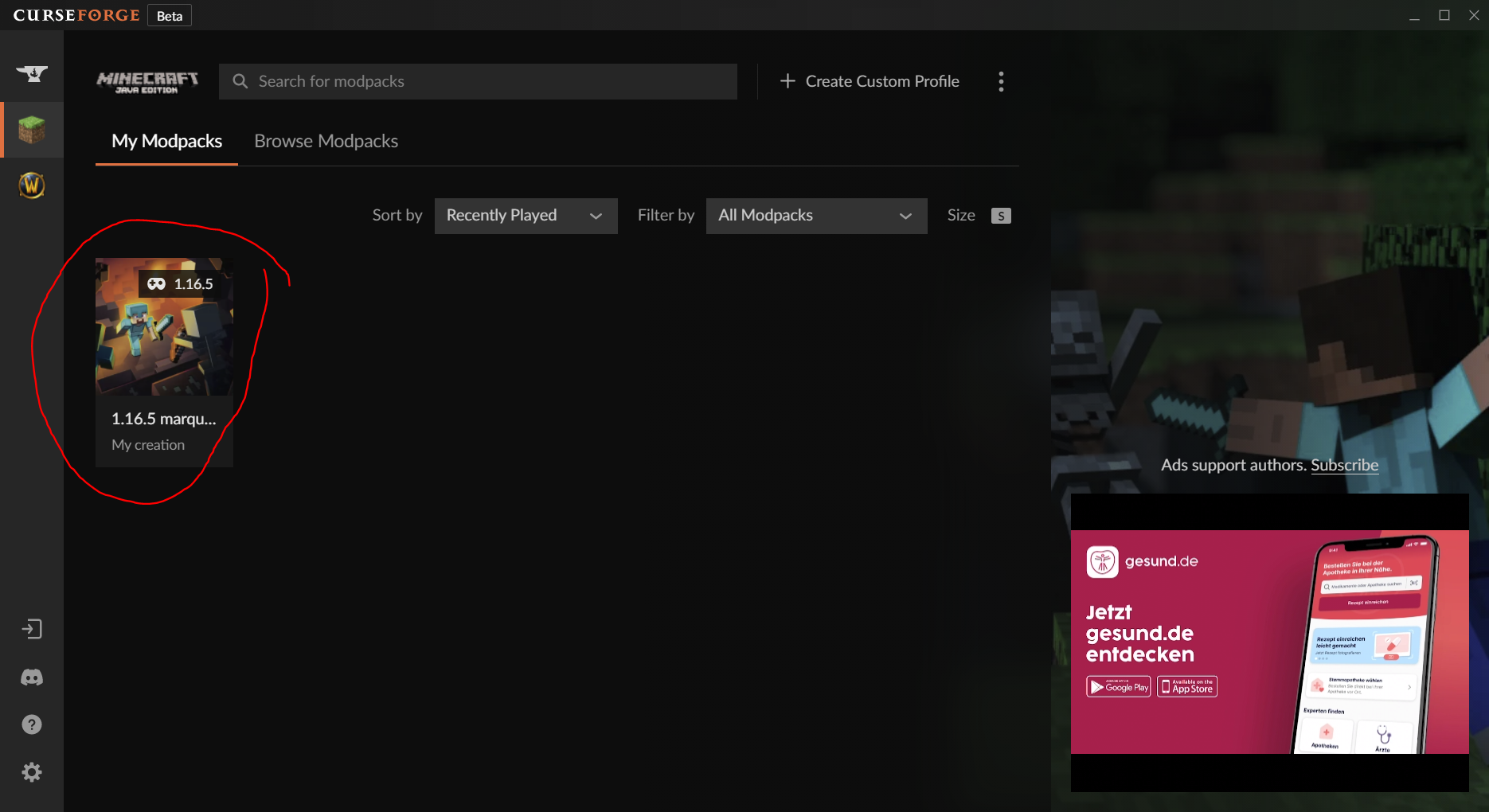
Task: Open the Discord link icon
Action: [32, 677]
